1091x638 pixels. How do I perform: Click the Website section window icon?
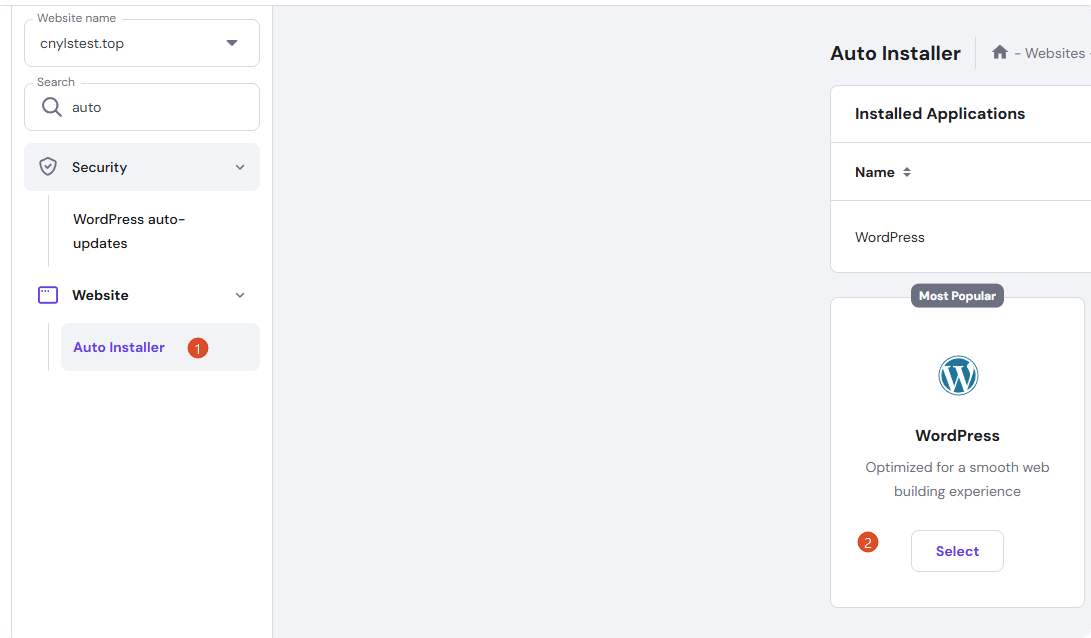coord(48,295)
